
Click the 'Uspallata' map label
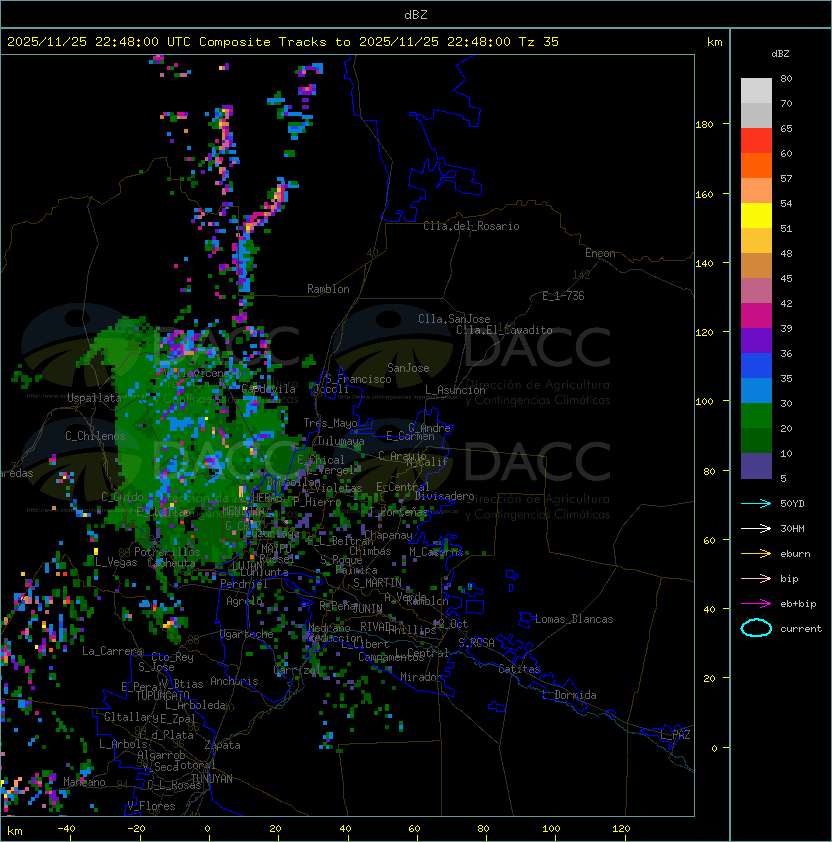pyautogui.click(x=94, y=398)
